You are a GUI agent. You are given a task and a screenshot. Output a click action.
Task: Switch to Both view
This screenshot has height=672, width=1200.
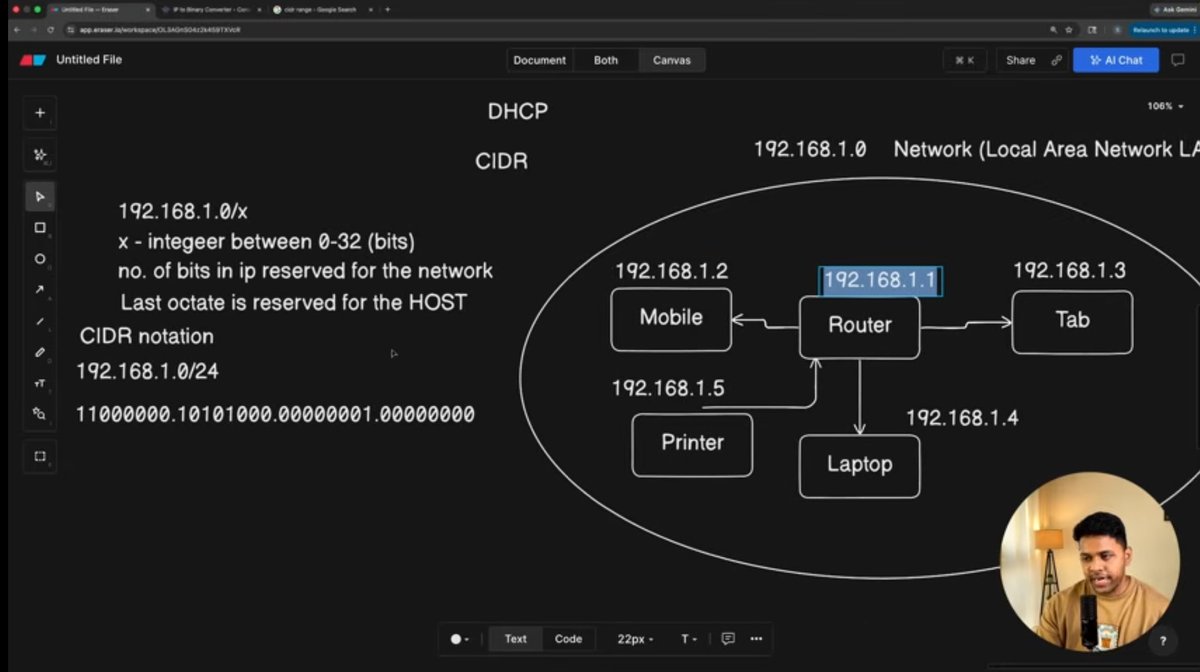tap(606, 60)
